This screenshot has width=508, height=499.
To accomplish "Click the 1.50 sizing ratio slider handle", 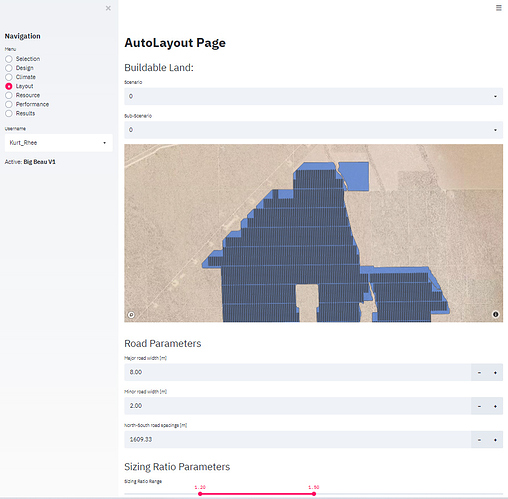I will pos(314,494).
